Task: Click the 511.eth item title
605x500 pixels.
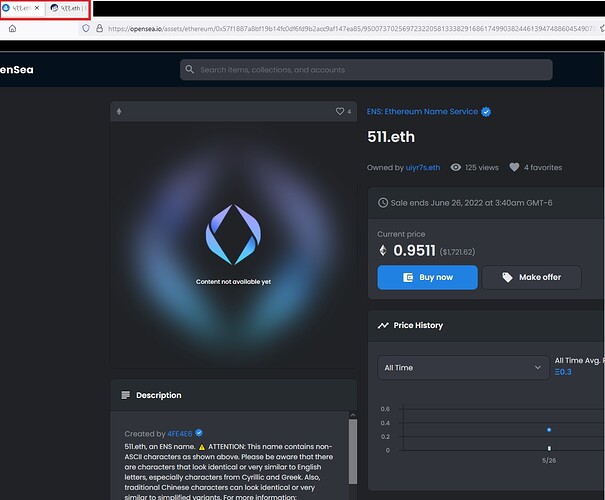Action: (391, 137)
